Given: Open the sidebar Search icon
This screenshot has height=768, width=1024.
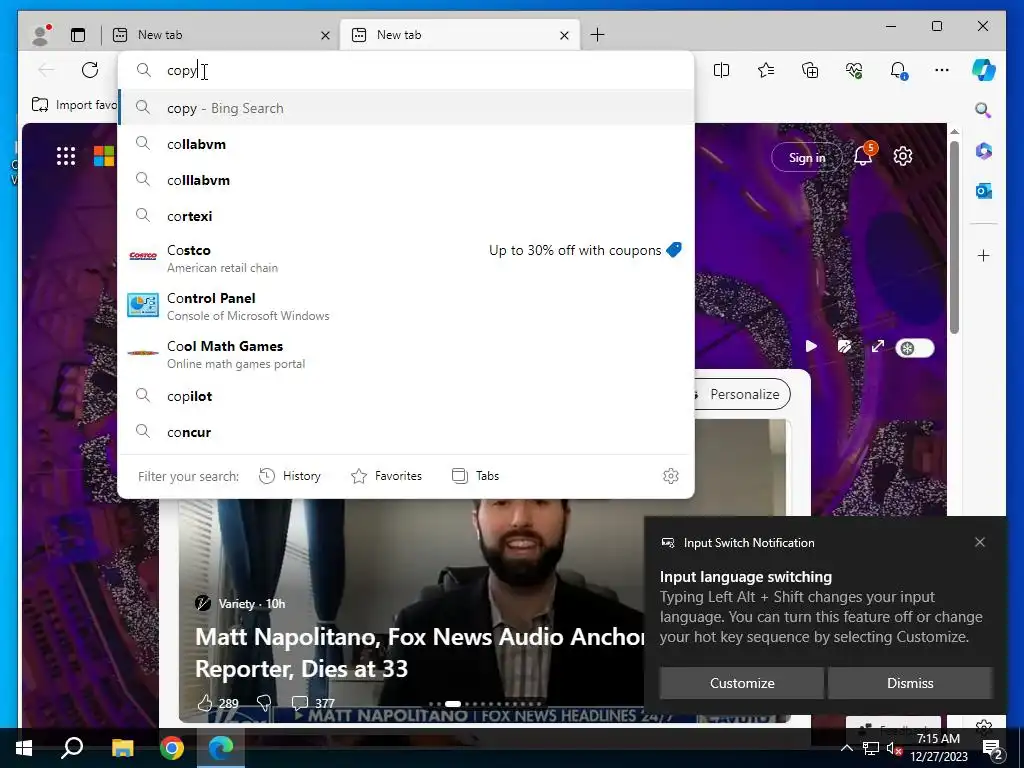Looking at the screenshot, I should [983, 110].
